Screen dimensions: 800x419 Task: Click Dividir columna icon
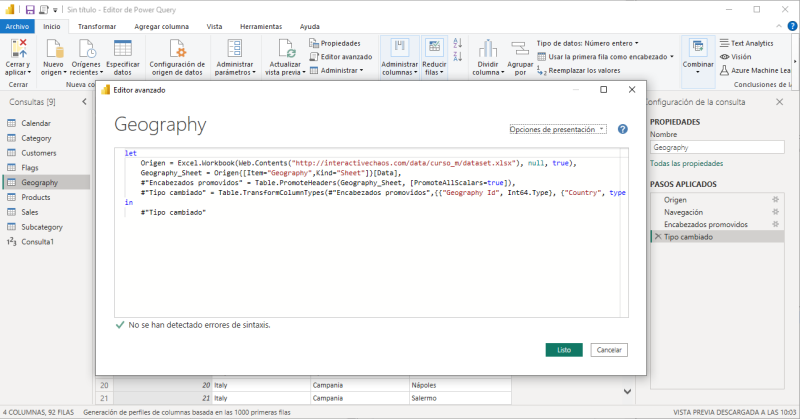pyautogui.click(x=488, y=49)
